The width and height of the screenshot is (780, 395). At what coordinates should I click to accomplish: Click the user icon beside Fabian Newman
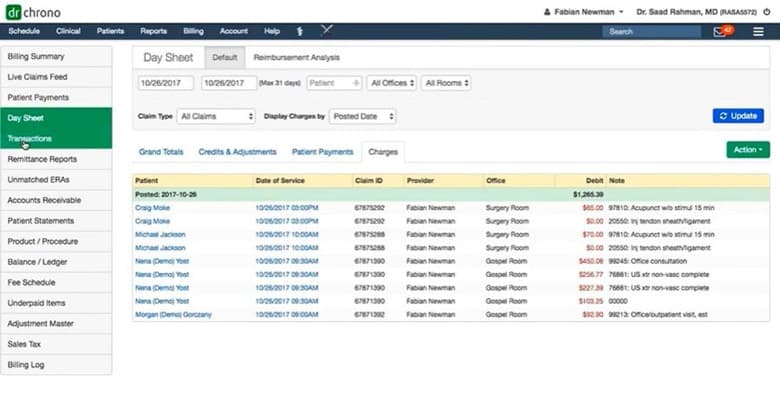(547, 12)
